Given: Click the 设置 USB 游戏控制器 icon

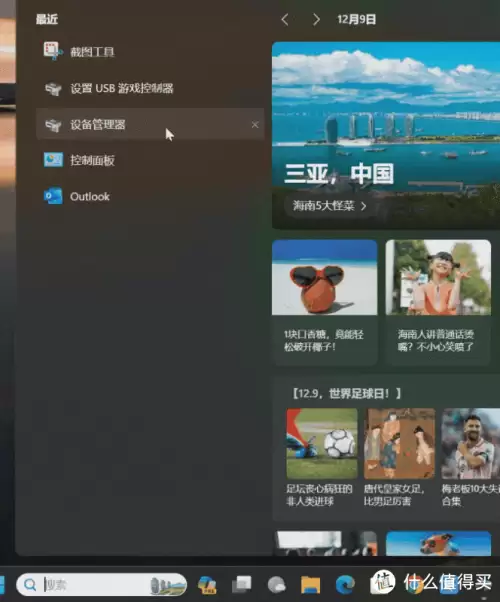Looking at the screenshot, I should pos(53,88).
